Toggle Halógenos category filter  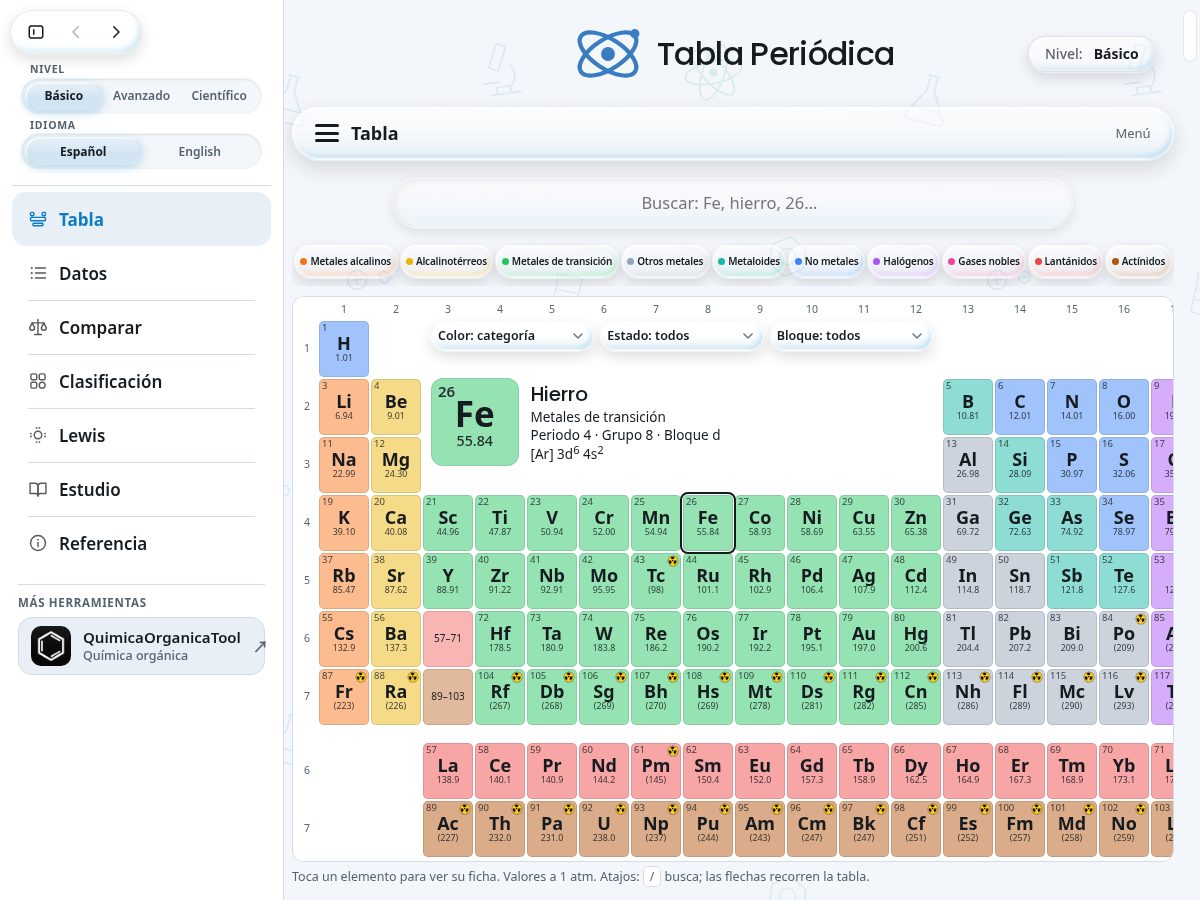903,261
